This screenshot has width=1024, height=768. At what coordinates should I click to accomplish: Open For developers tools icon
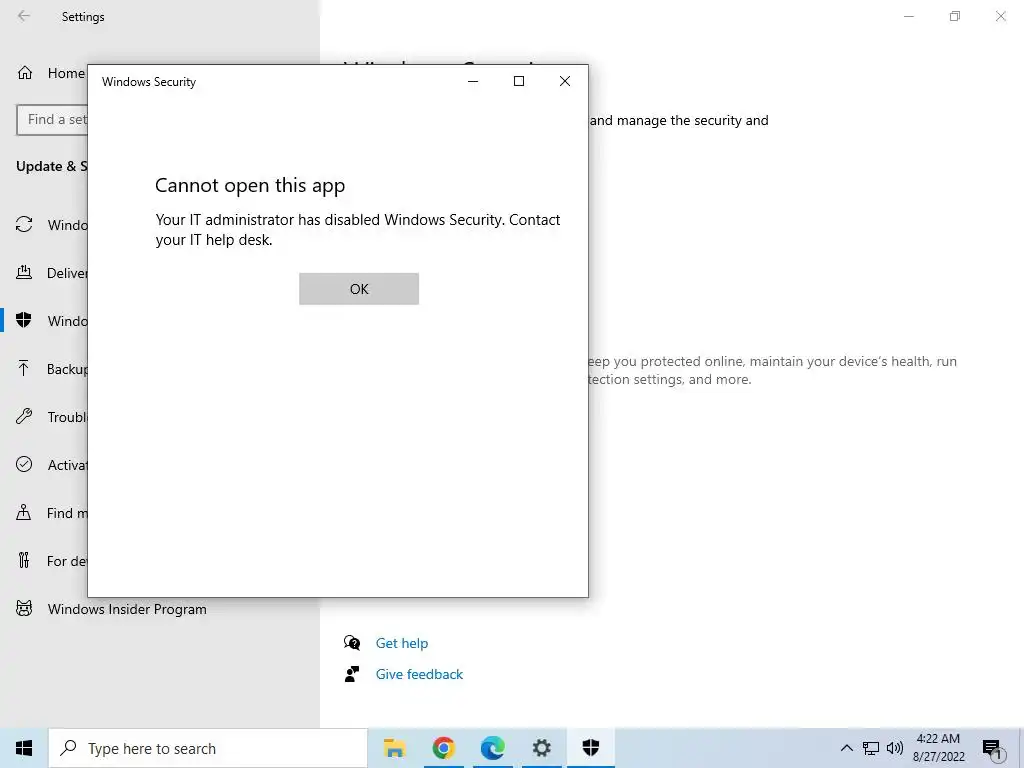[24, 560]
